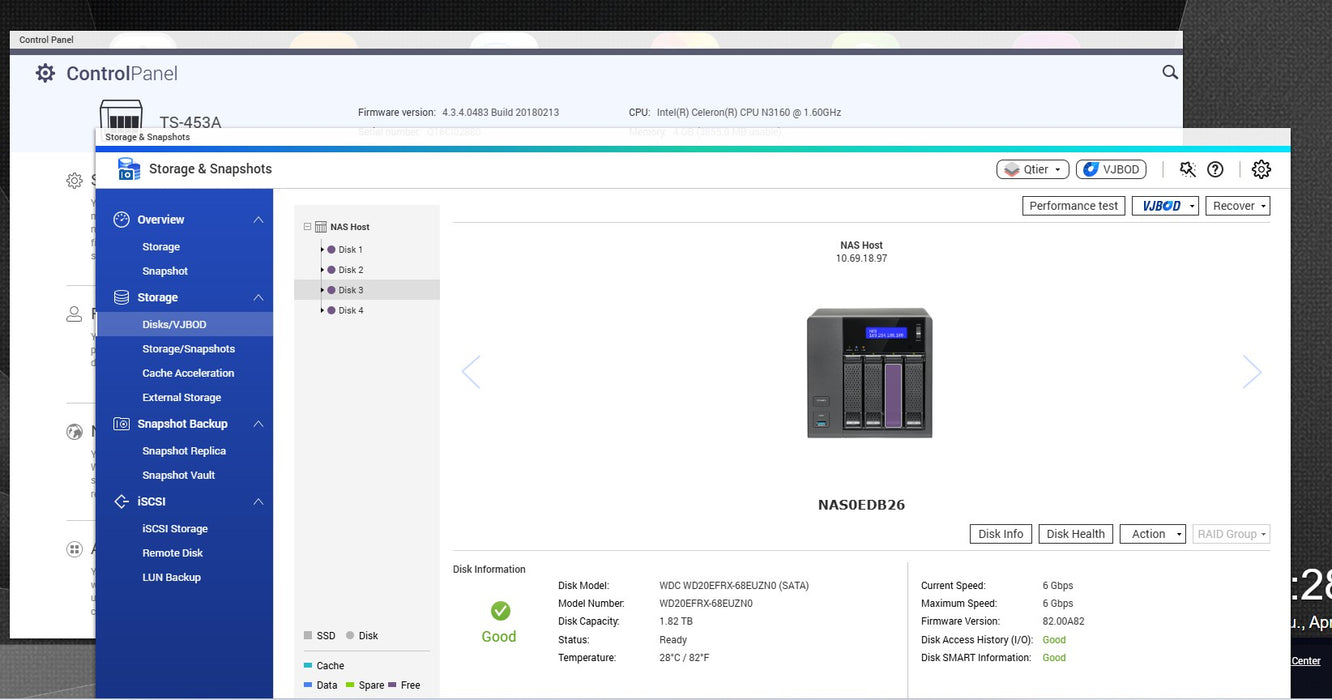Viewport: 1332px width, 700px height.
Task: Open iSCSI Storage
Action: coord(175,529)
